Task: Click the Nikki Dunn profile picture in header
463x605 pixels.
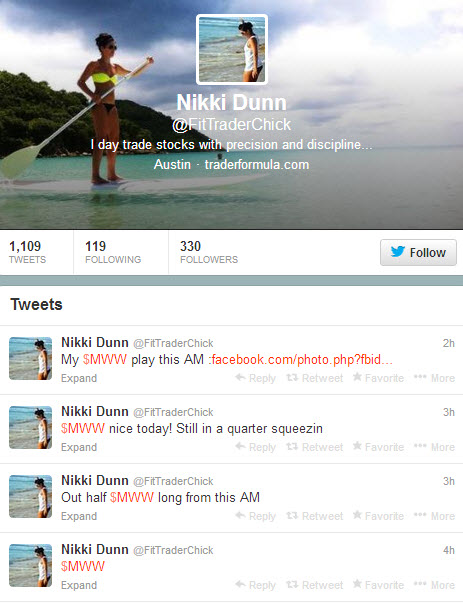Action: tap(232, 49)
